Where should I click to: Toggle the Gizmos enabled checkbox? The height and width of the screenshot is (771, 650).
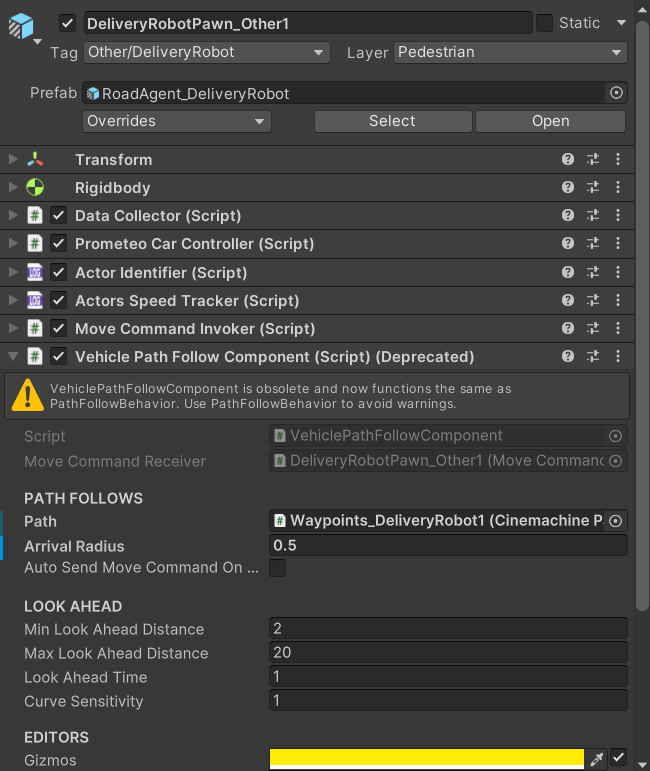click(619, 758)
